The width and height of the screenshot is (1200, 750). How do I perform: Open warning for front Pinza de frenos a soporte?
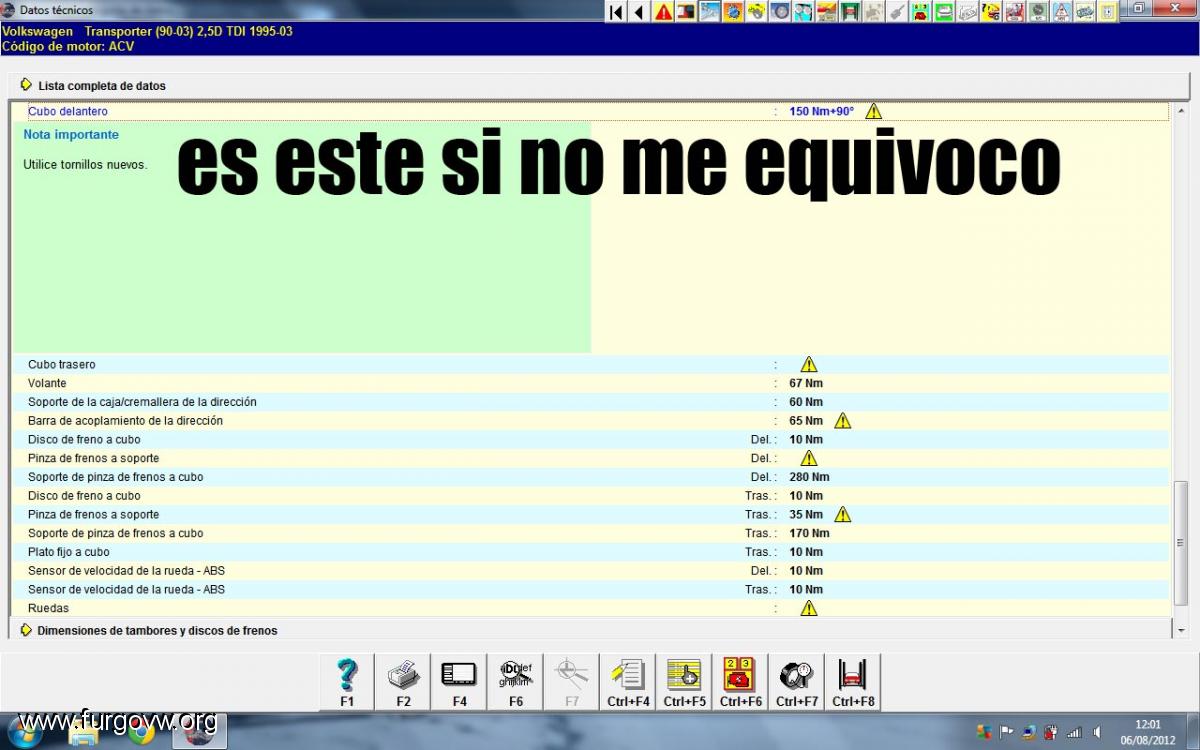(x=808, y=458)
